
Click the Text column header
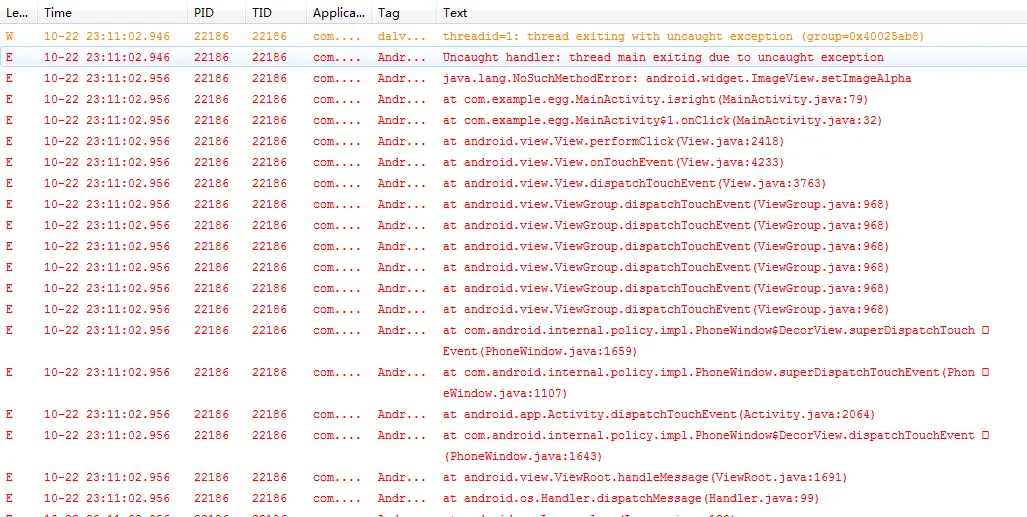pos(731,12)
